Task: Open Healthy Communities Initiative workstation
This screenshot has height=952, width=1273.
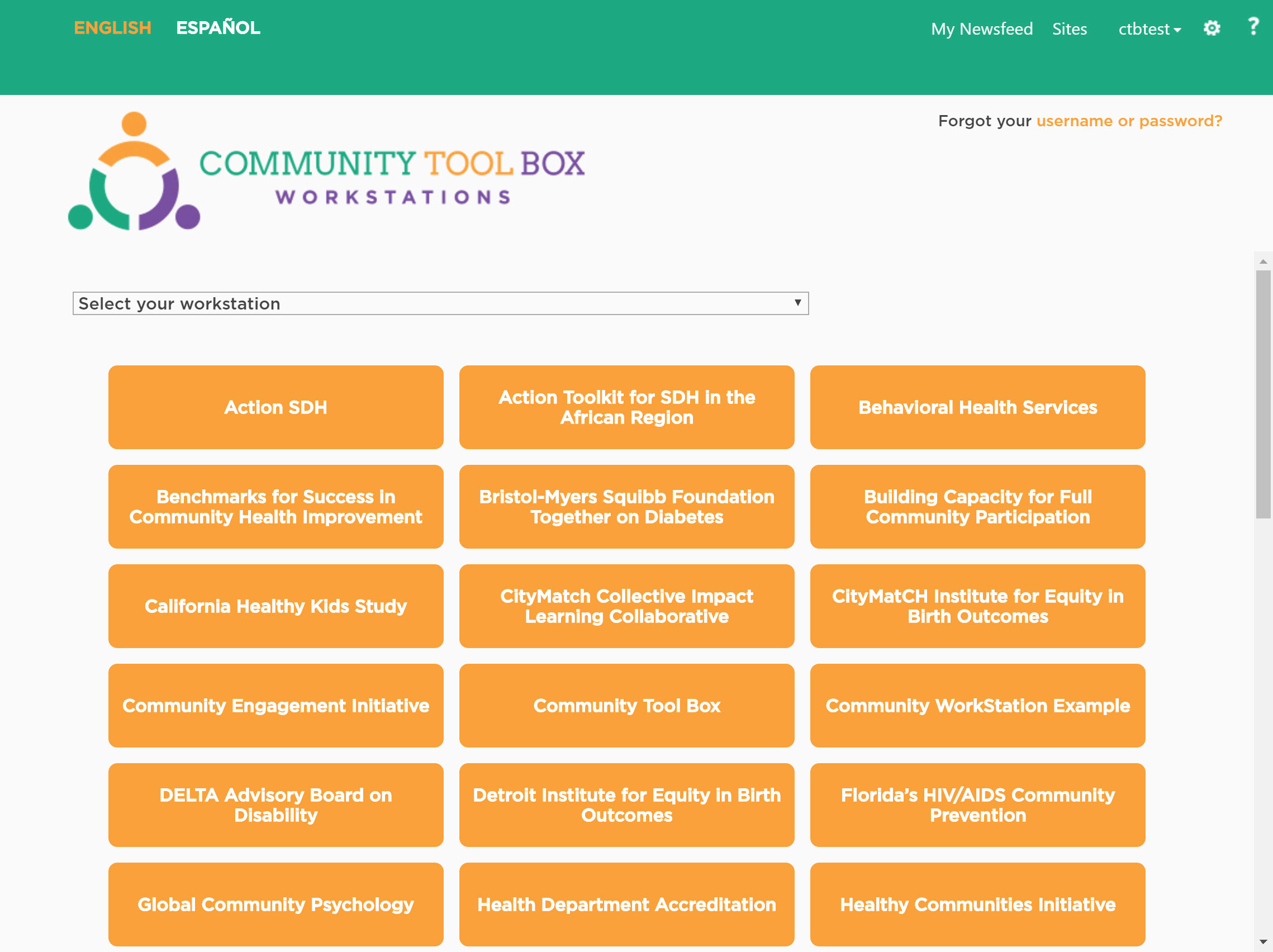Action: (x=978, y=905)
